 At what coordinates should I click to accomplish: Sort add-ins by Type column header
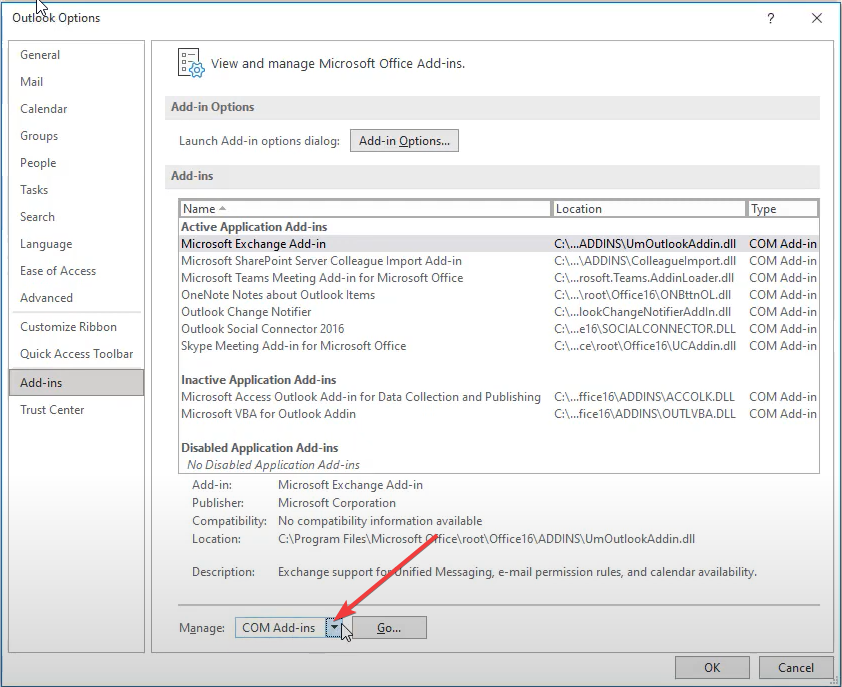coord(782,208)
